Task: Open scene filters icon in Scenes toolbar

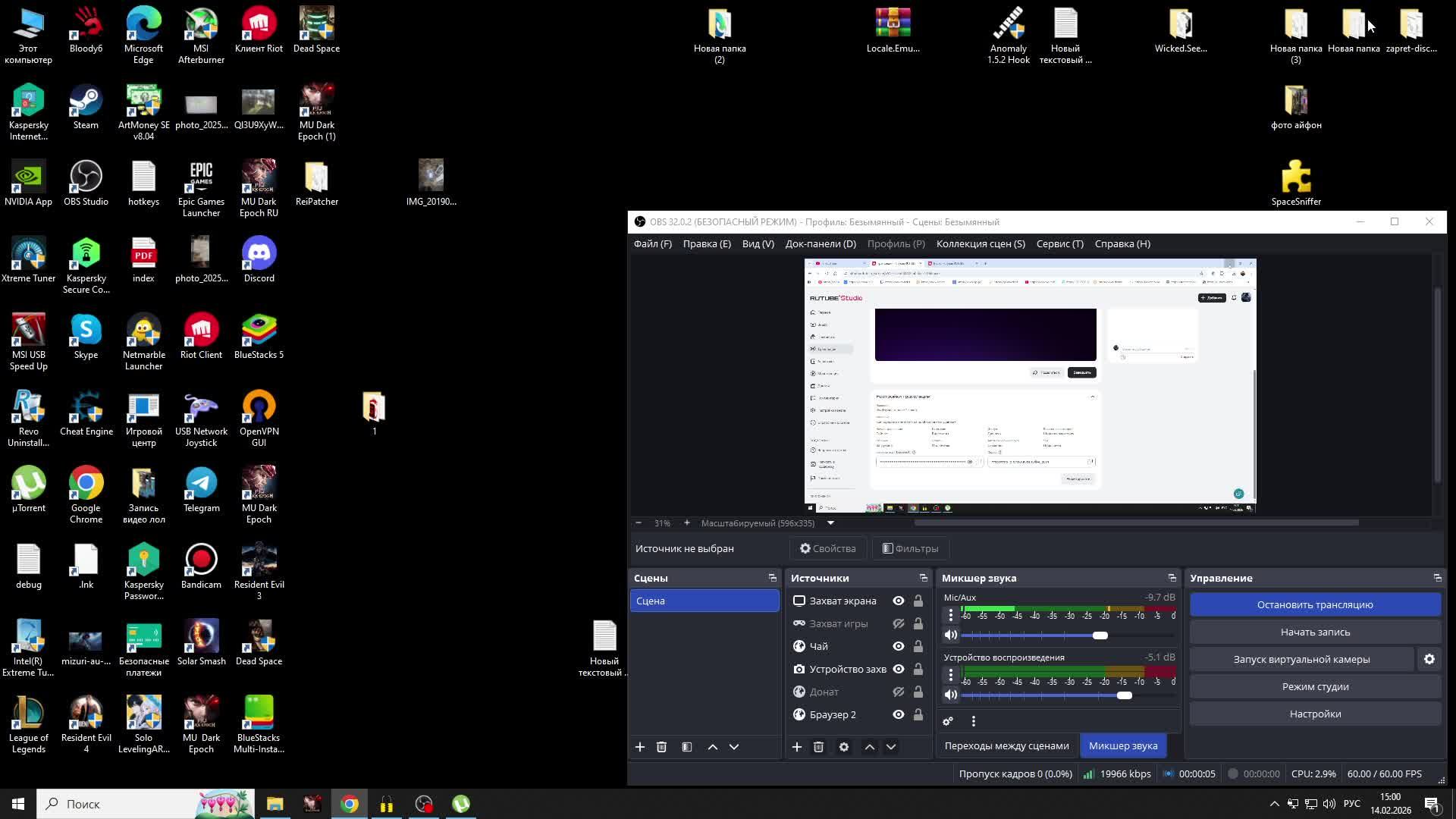Action: [687, 747]
